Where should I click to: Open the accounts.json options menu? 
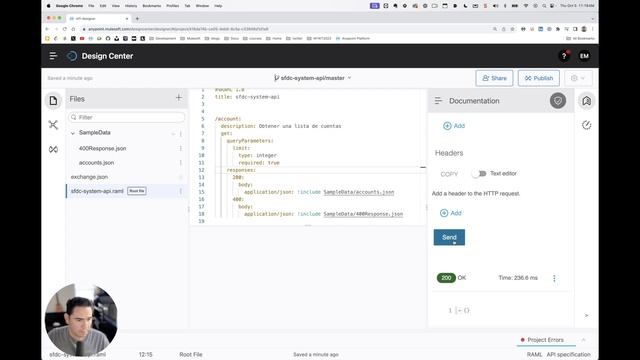click(x=180, y=163)
